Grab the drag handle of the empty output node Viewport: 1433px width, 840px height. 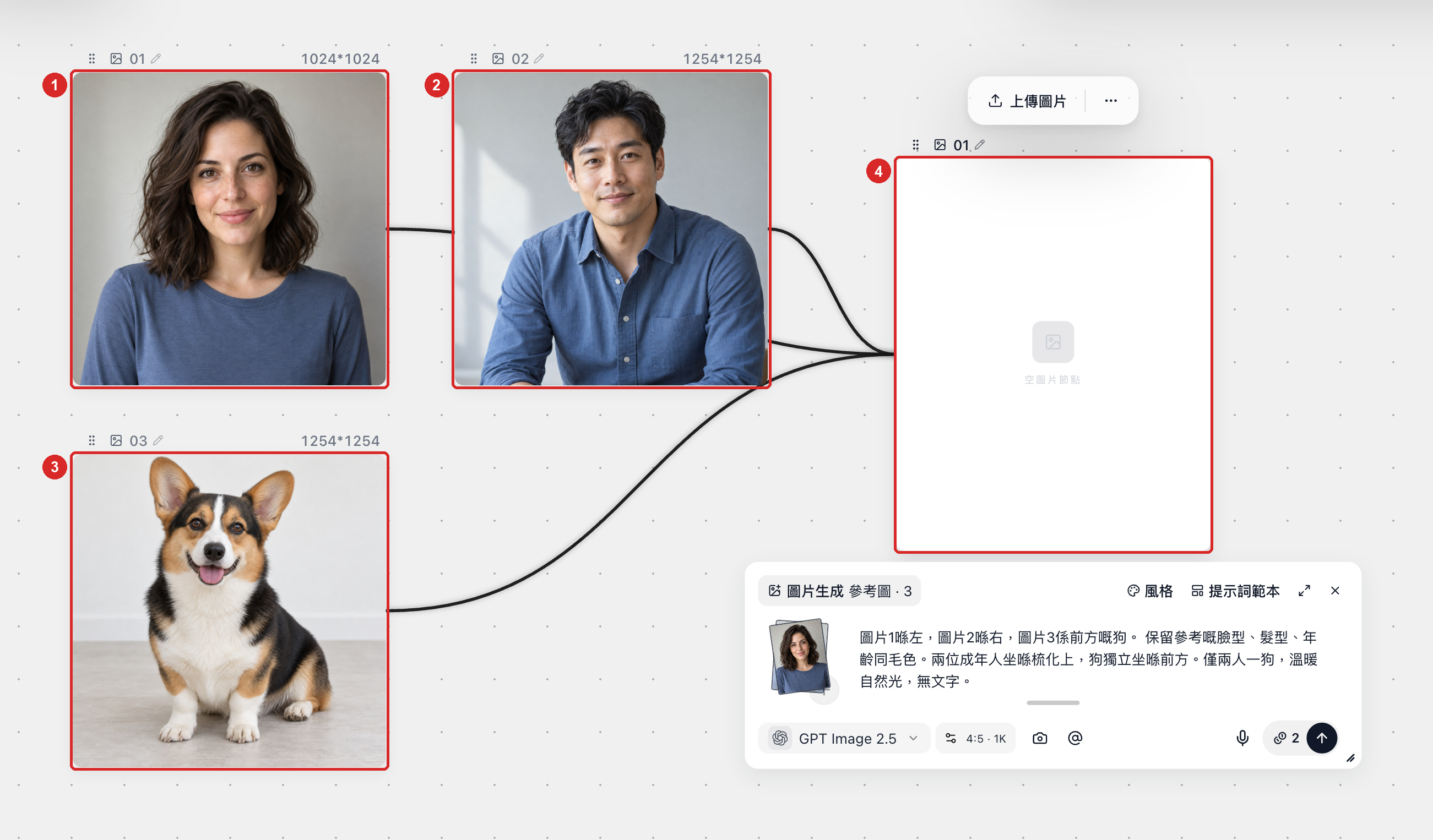(x=915, y=145)
